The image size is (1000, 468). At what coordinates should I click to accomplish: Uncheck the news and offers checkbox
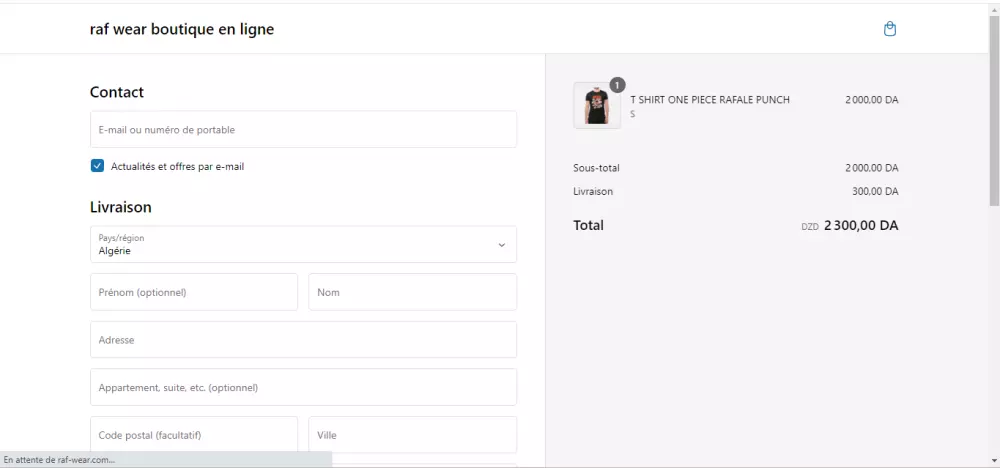(x=97, y=166)
